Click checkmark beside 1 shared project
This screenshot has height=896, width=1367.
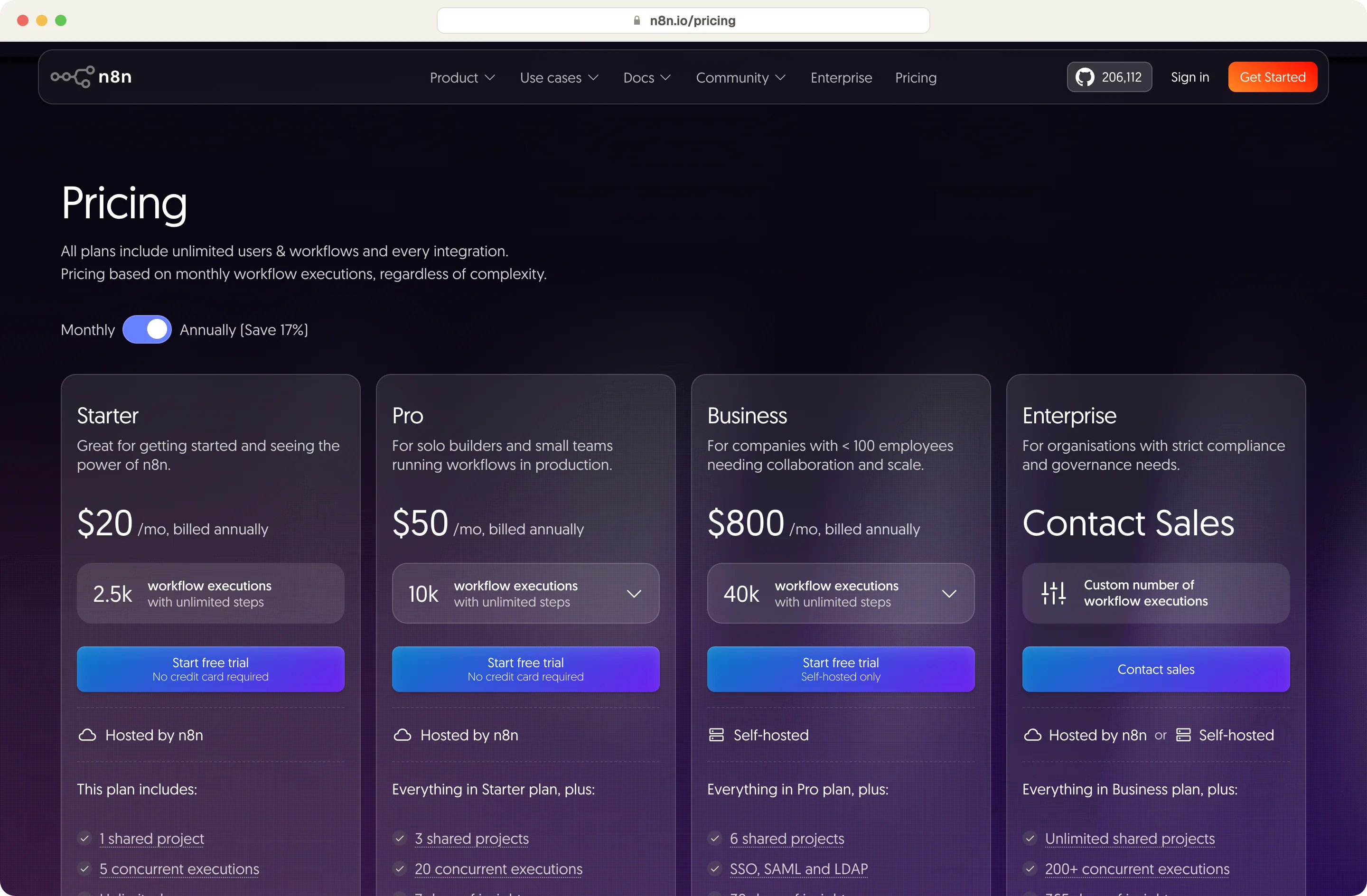click(x=84, y=839)
